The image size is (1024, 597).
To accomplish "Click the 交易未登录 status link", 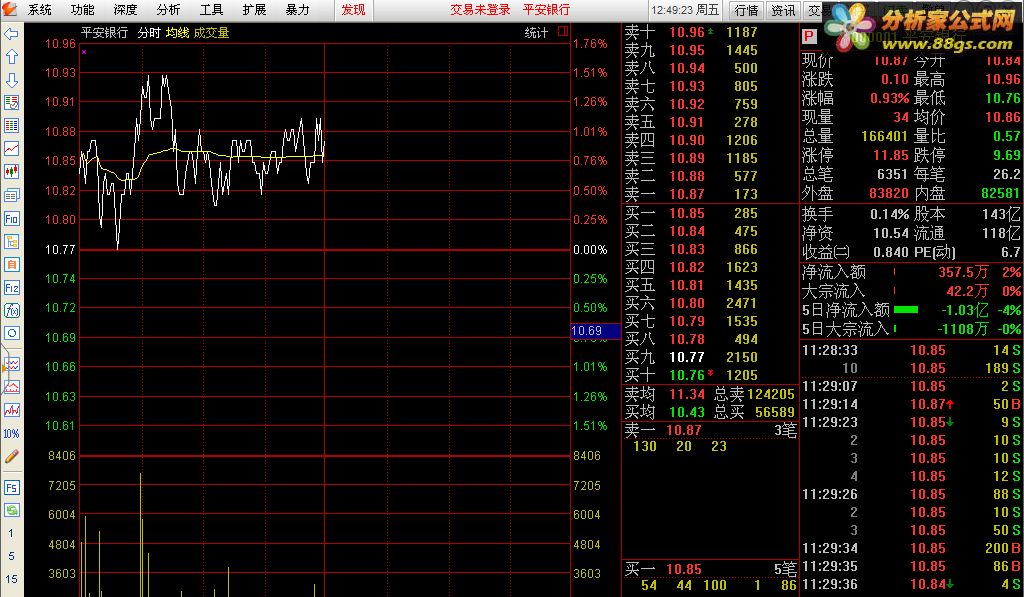I will click(x=480, y=10).
